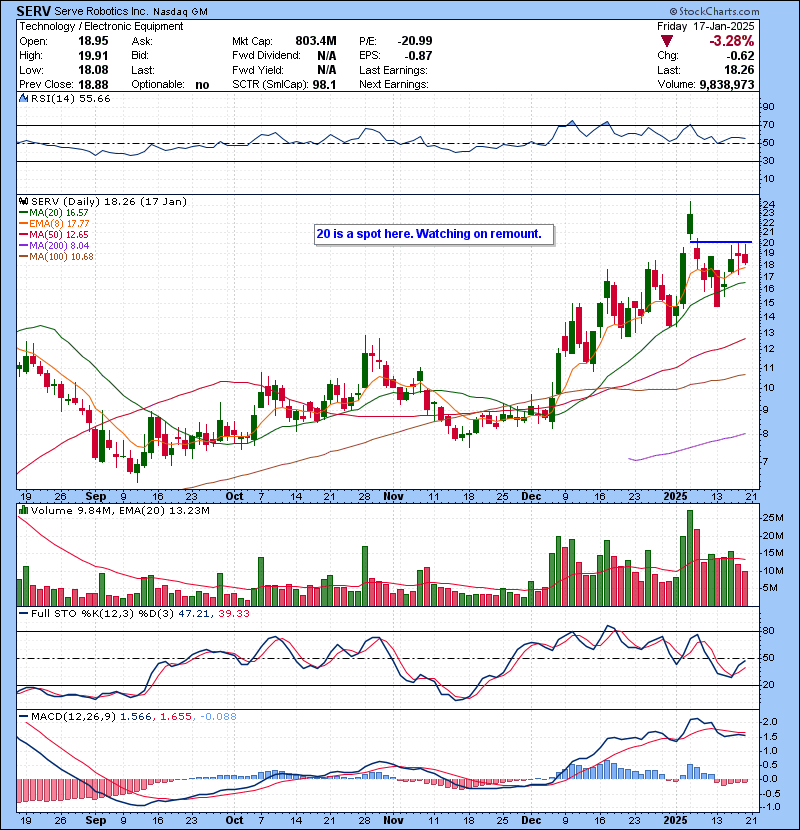
Task: Click the P/E value -20.99
Action: click(x=415, y=41)
